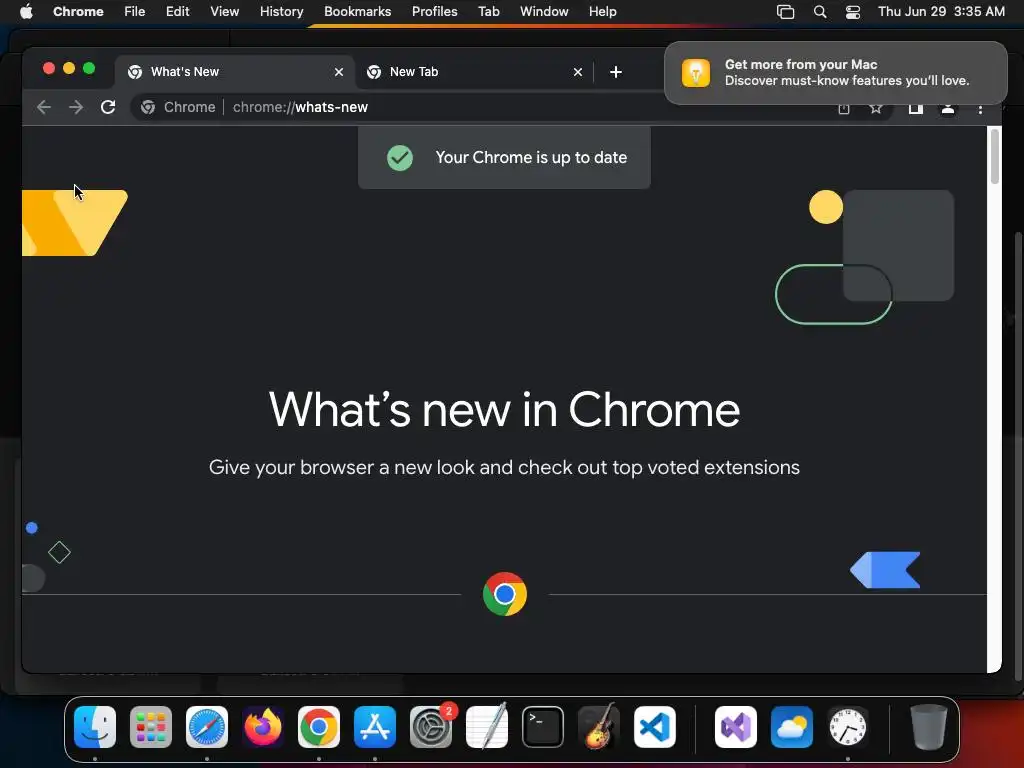The height and width of the screenshot is (768, 1024).
Task: Open the Help menu
Action: 602,12
